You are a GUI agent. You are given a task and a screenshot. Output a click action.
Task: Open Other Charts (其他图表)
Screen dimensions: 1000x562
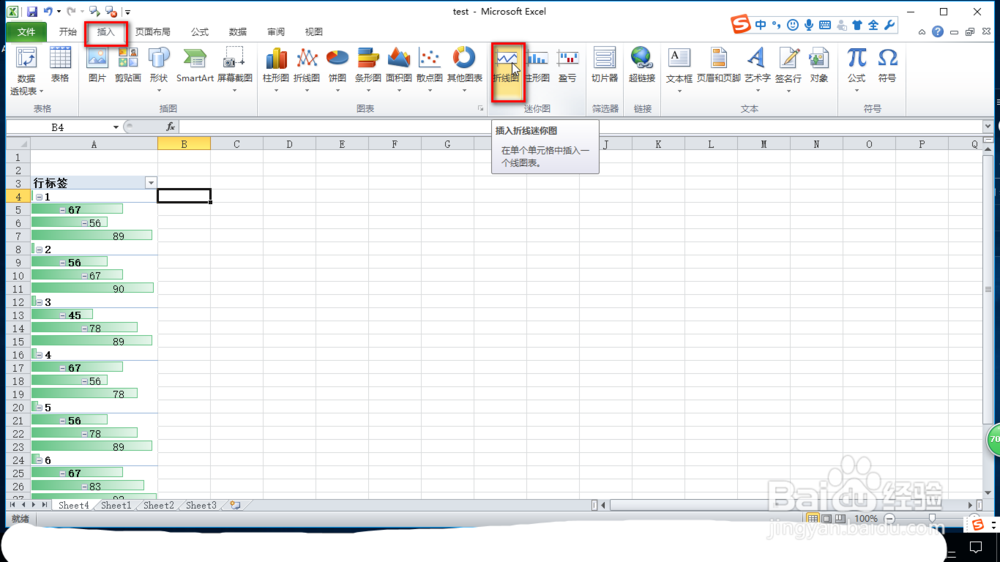(464, 69)
